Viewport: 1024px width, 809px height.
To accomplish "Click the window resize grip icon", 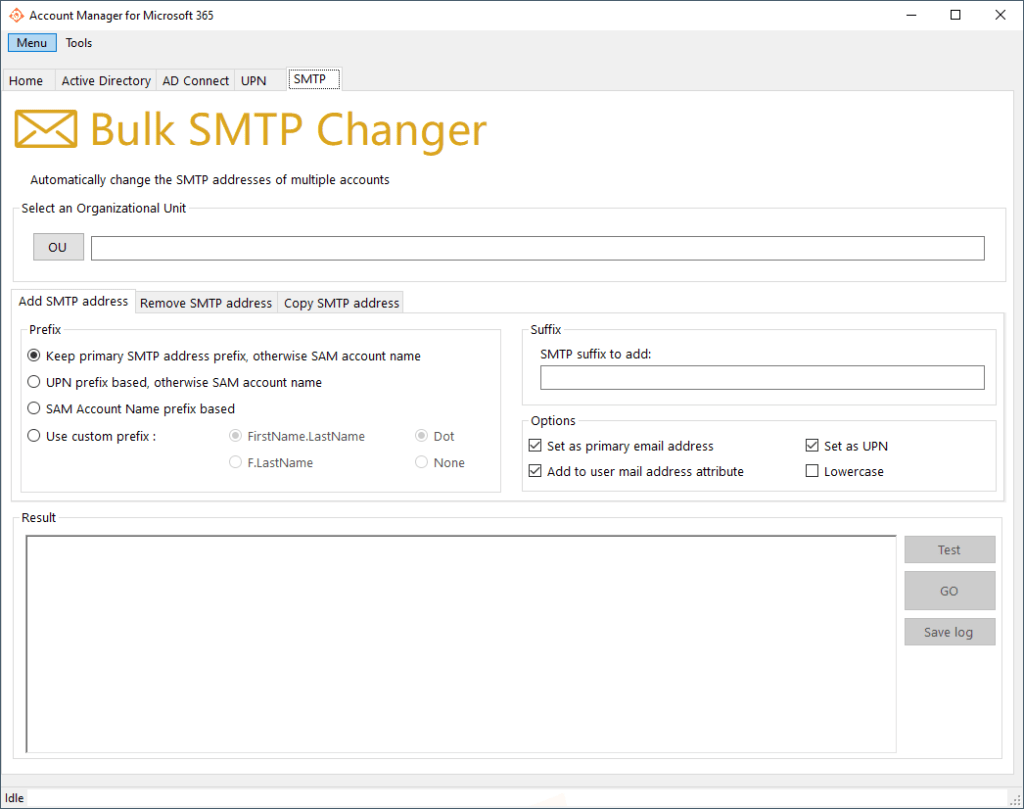I will (1016, 800).
